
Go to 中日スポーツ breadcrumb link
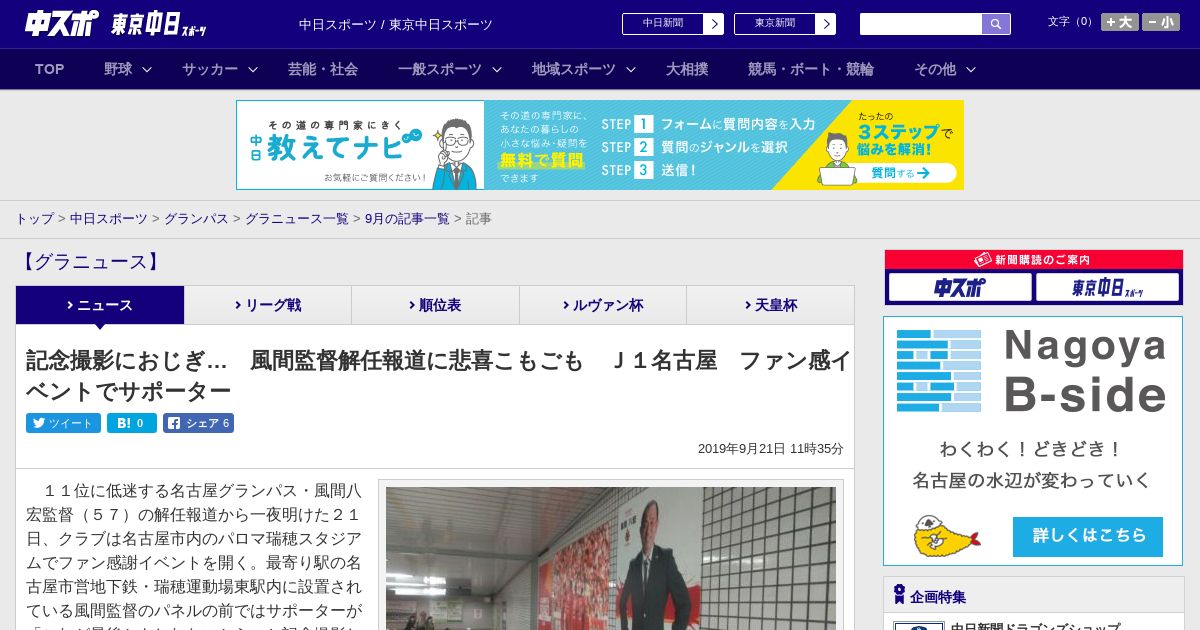point(109,218)
